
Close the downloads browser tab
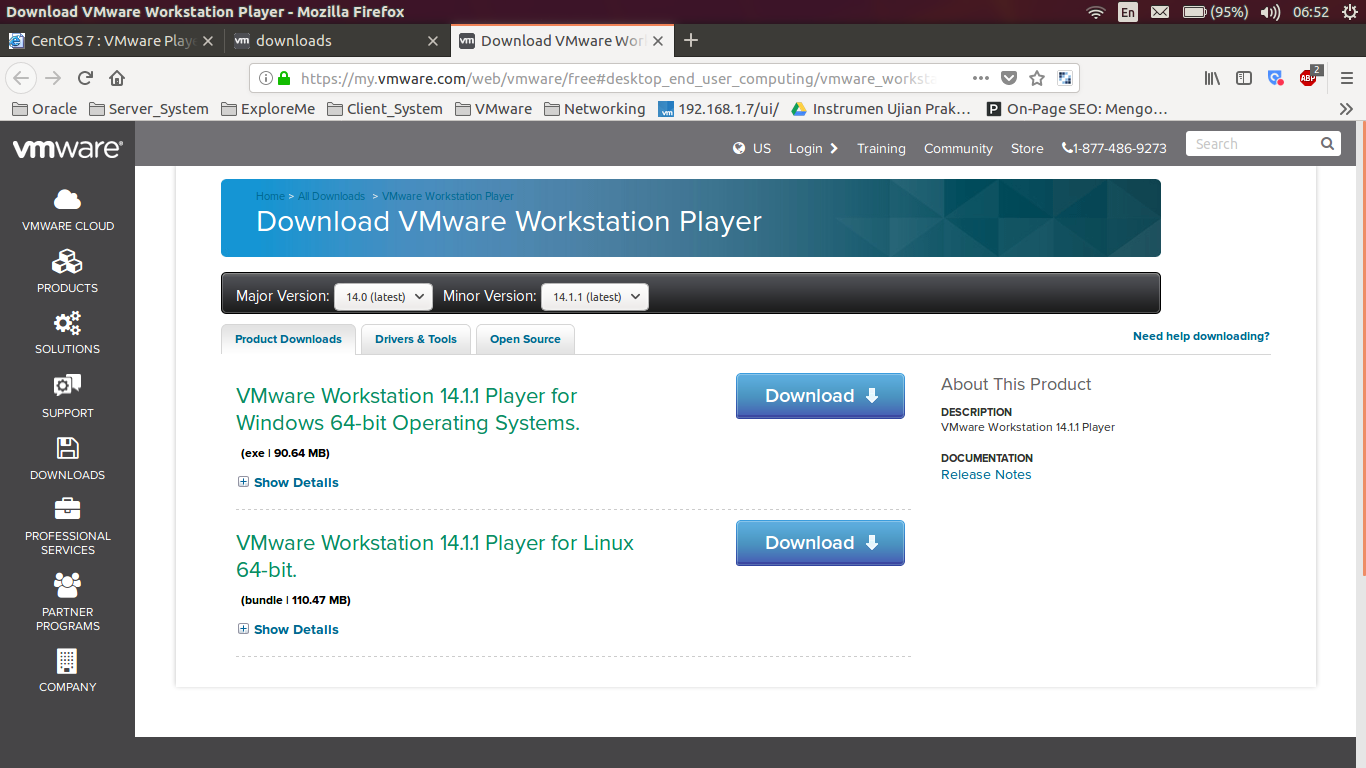coord(433,41)
